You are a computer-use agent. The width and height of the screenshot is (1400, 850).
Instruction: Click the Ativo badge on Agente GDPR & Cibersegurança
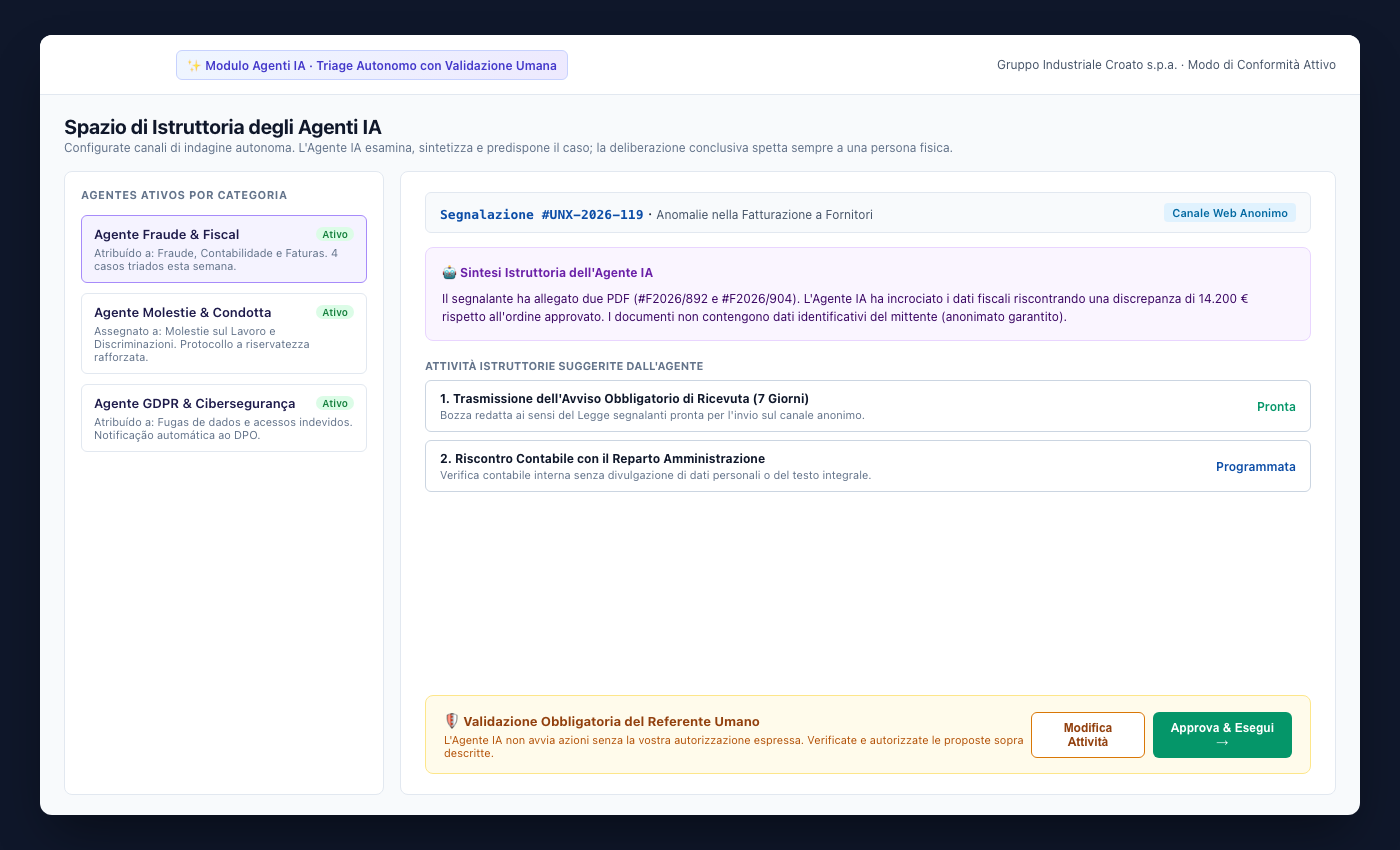click(335, 403)
